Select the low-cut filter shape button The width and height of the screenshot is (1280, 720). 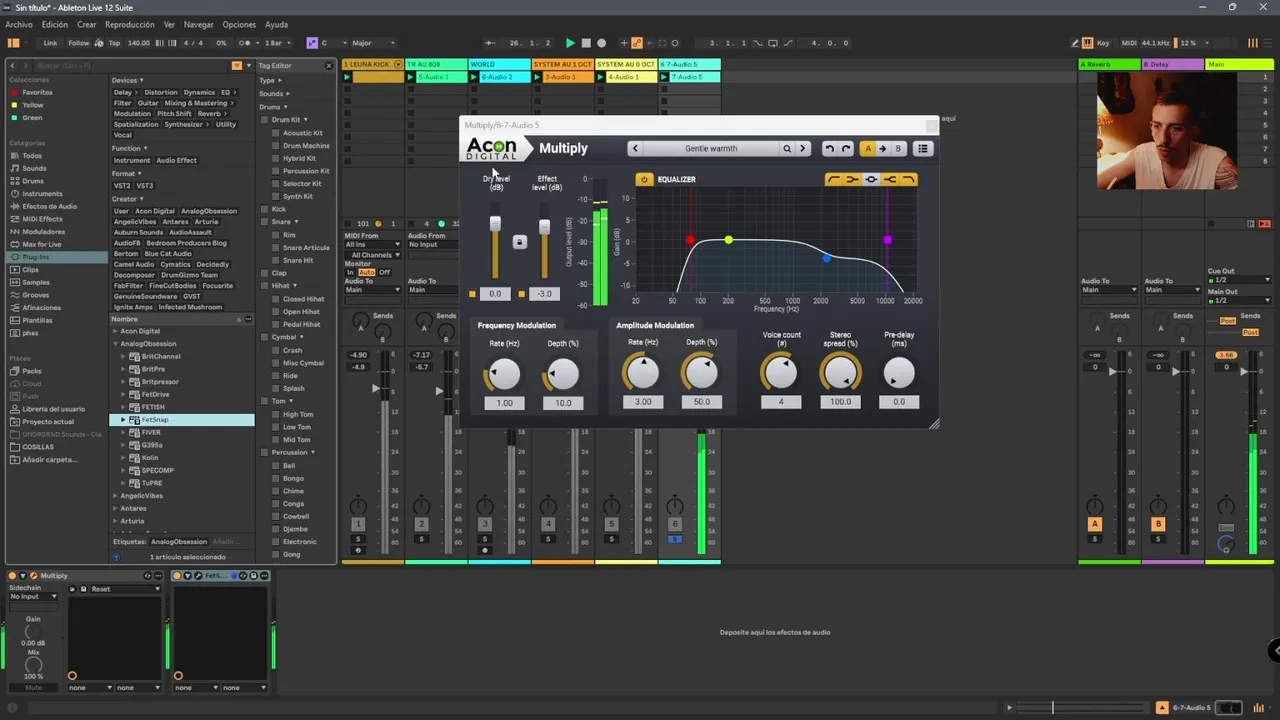[x=834, y=180]
